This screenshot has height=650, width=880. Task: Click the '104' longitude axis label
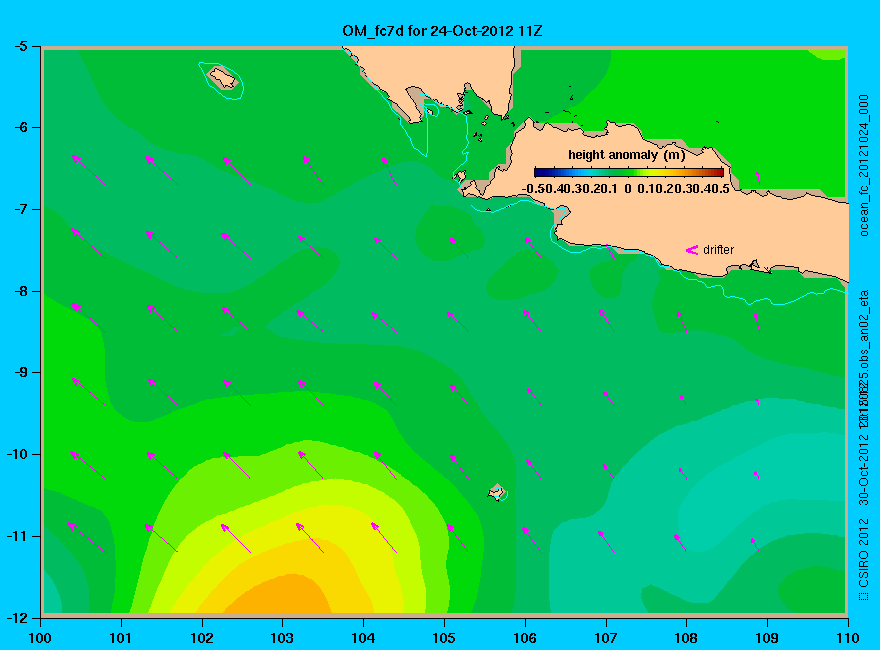tap(363, 638)
